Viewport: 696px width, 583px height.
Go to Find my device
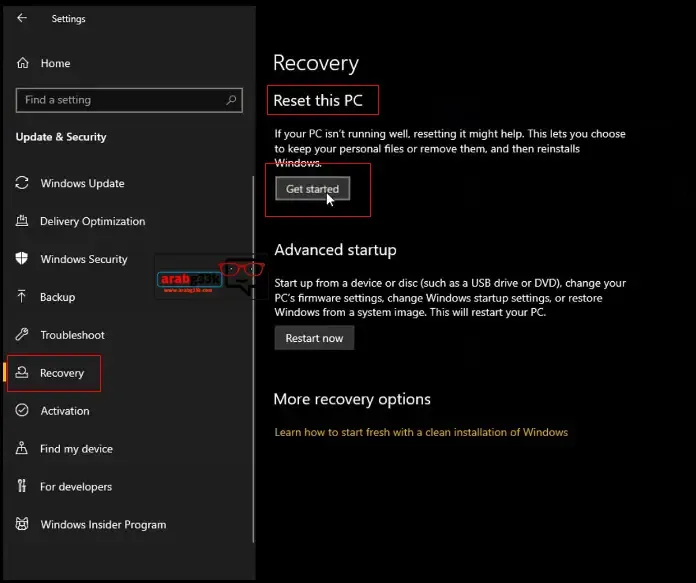76,449
